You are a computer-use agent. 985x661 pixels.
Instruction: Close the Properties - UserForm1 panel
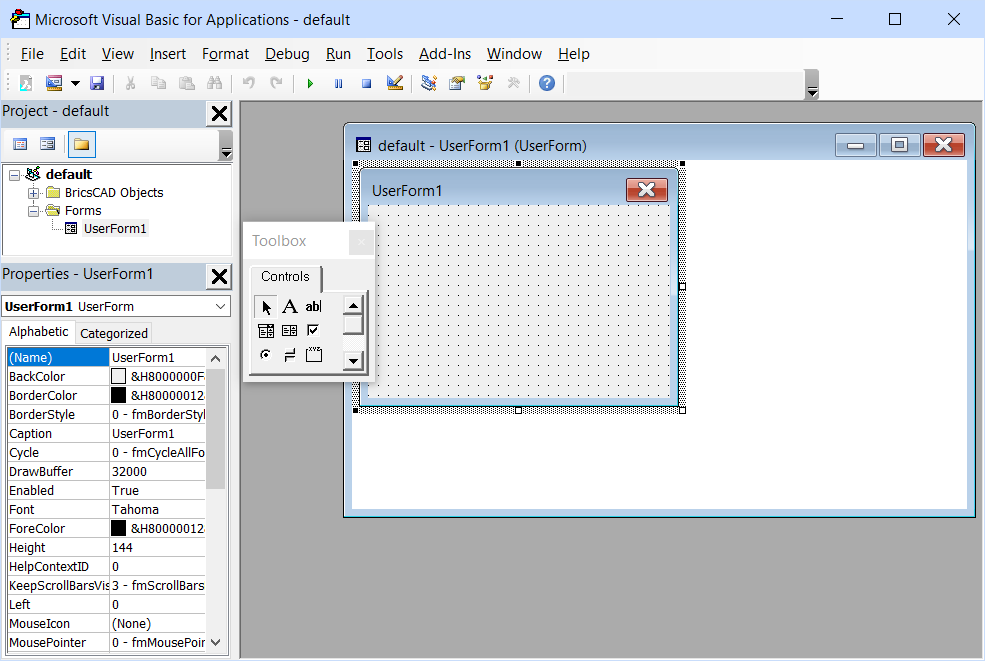219,276
